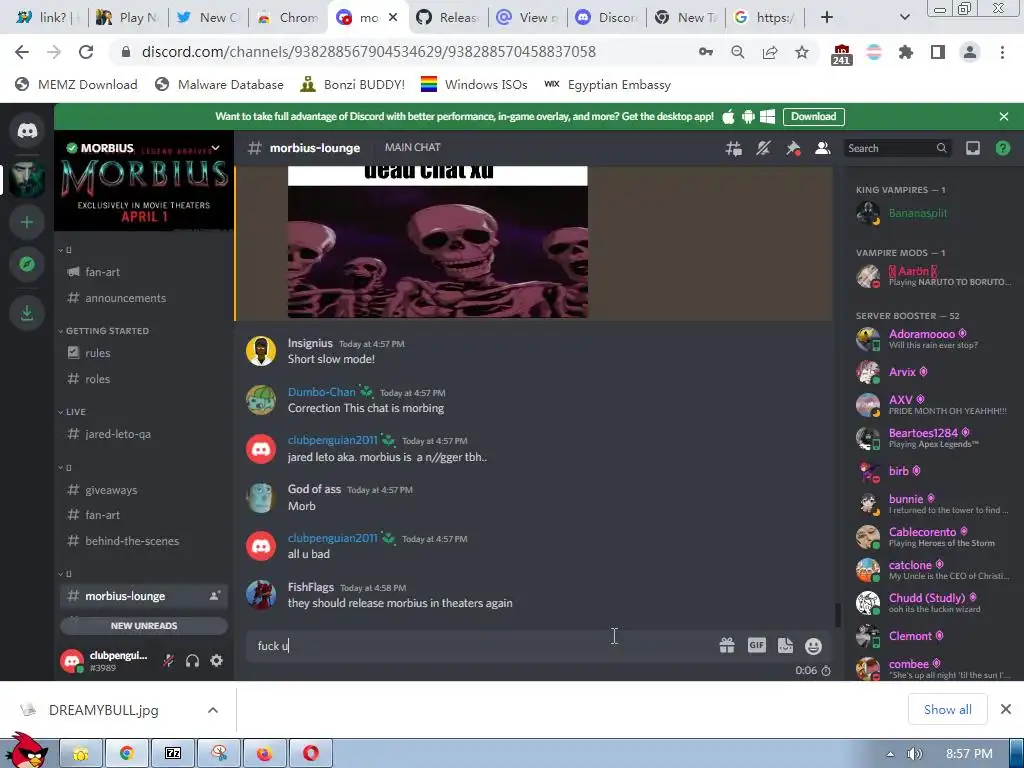
Task: Expand MORBIUS server dropdown menu
Action: click(216, 148)
